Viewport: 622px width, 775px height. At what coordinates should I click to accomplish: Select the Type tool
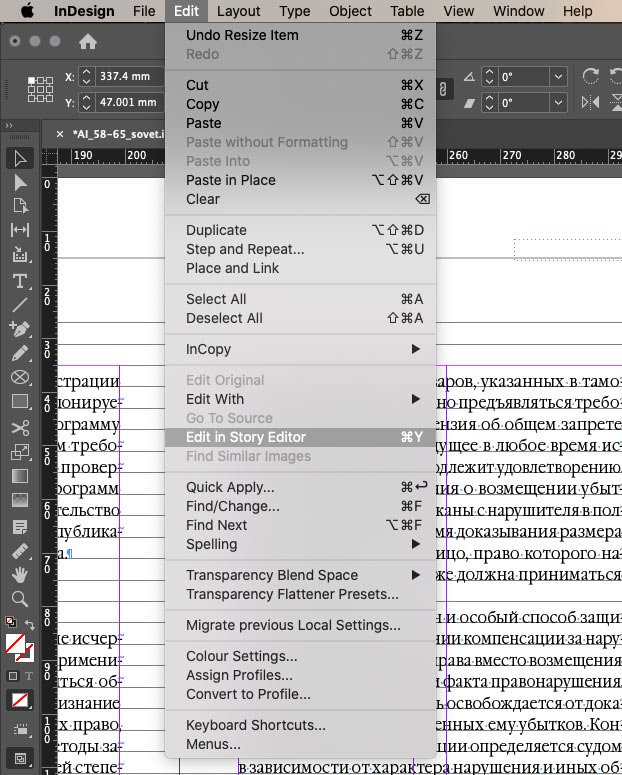(x=20, y=281)
